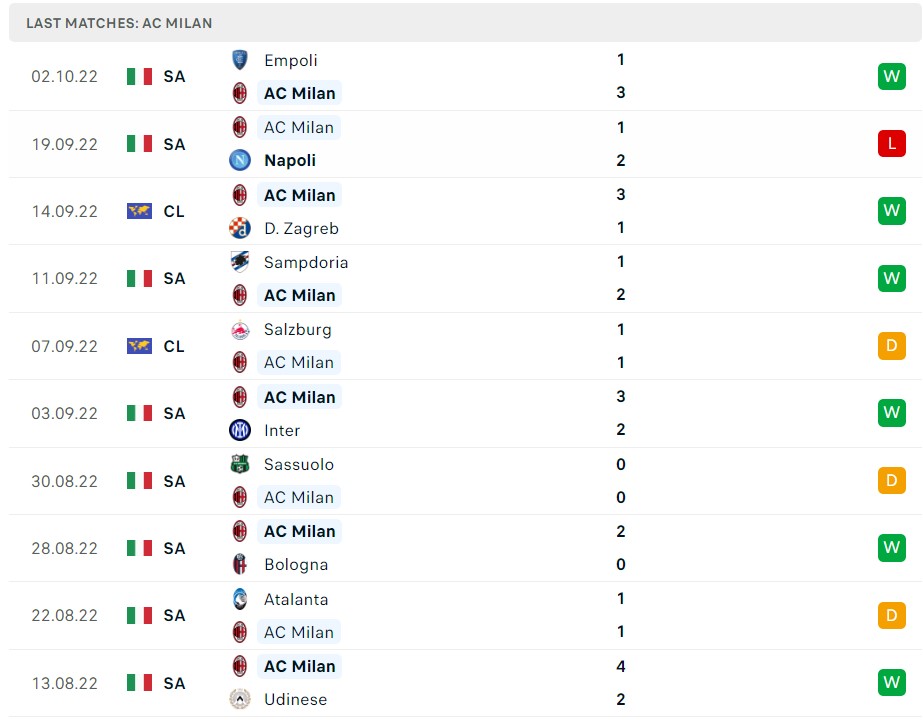Image resolution: width=923 pixels, height=722 pixels.
Task: Click the Italian flag beside the 02.10.22 match
Action: [141, 76]
